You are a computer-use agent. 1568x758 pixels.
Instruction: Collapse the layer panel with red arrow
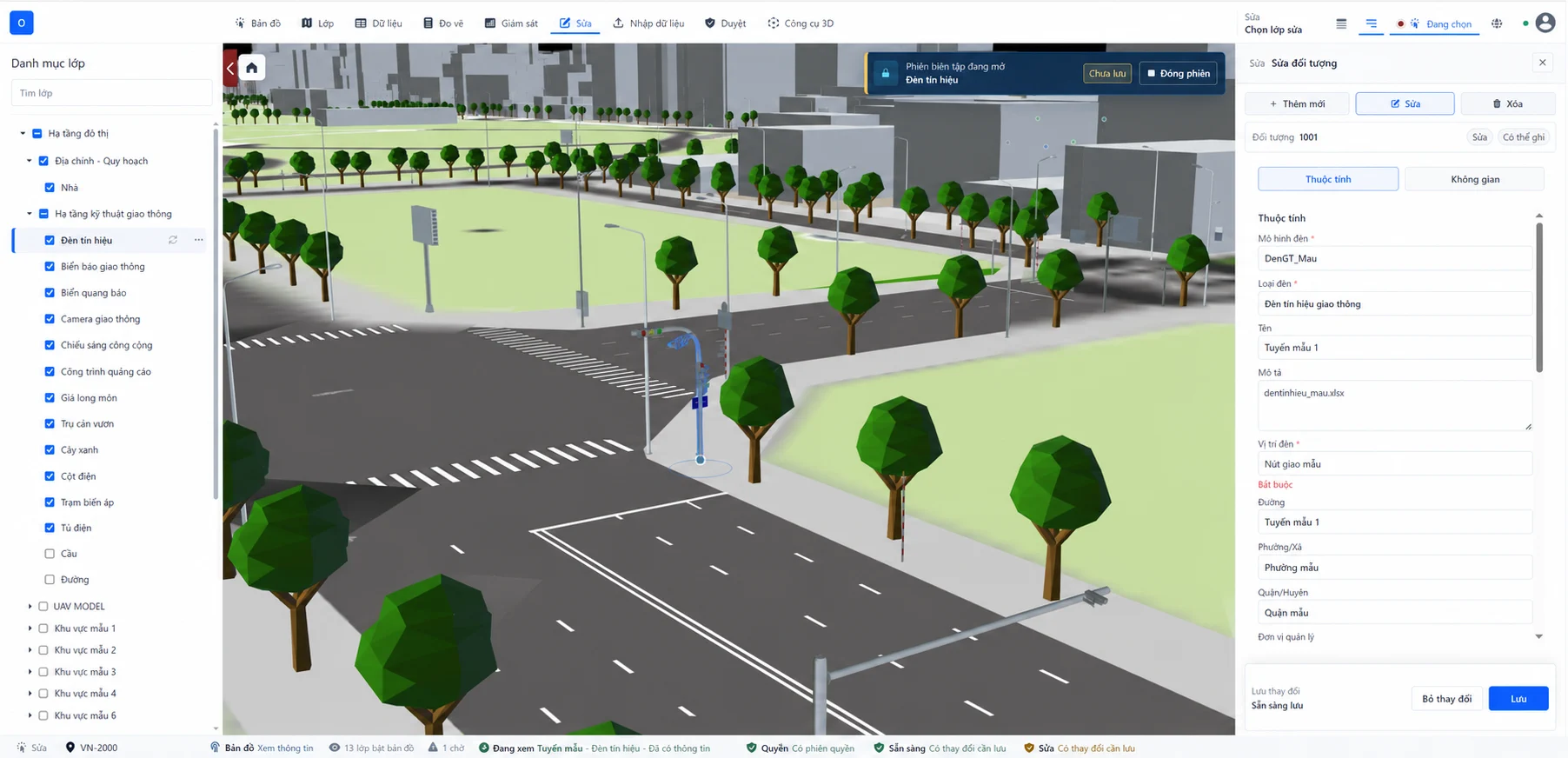point(229,68)
